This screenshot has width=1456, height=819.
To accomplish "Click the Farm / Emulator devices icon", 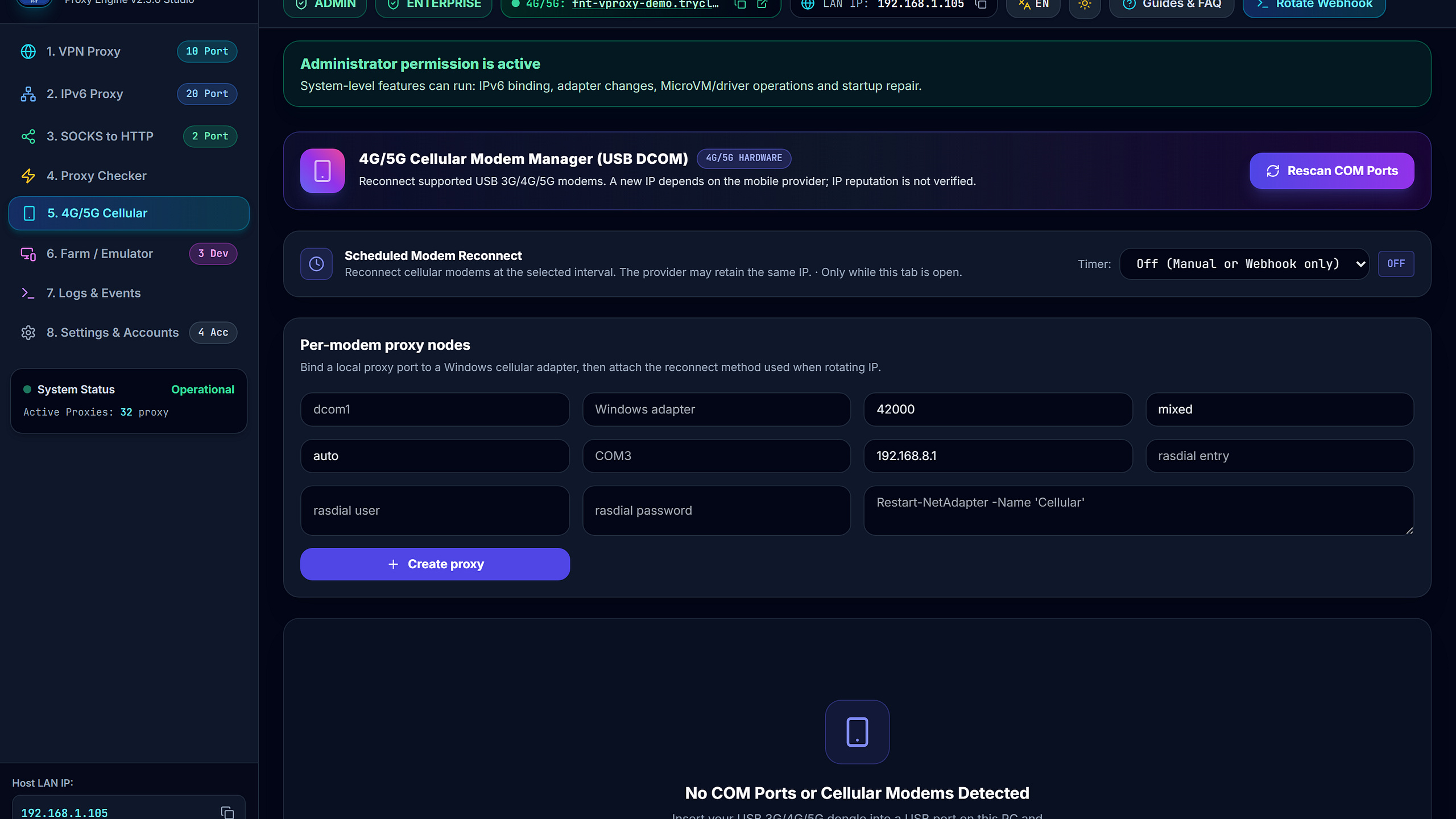I will point(28,254).
